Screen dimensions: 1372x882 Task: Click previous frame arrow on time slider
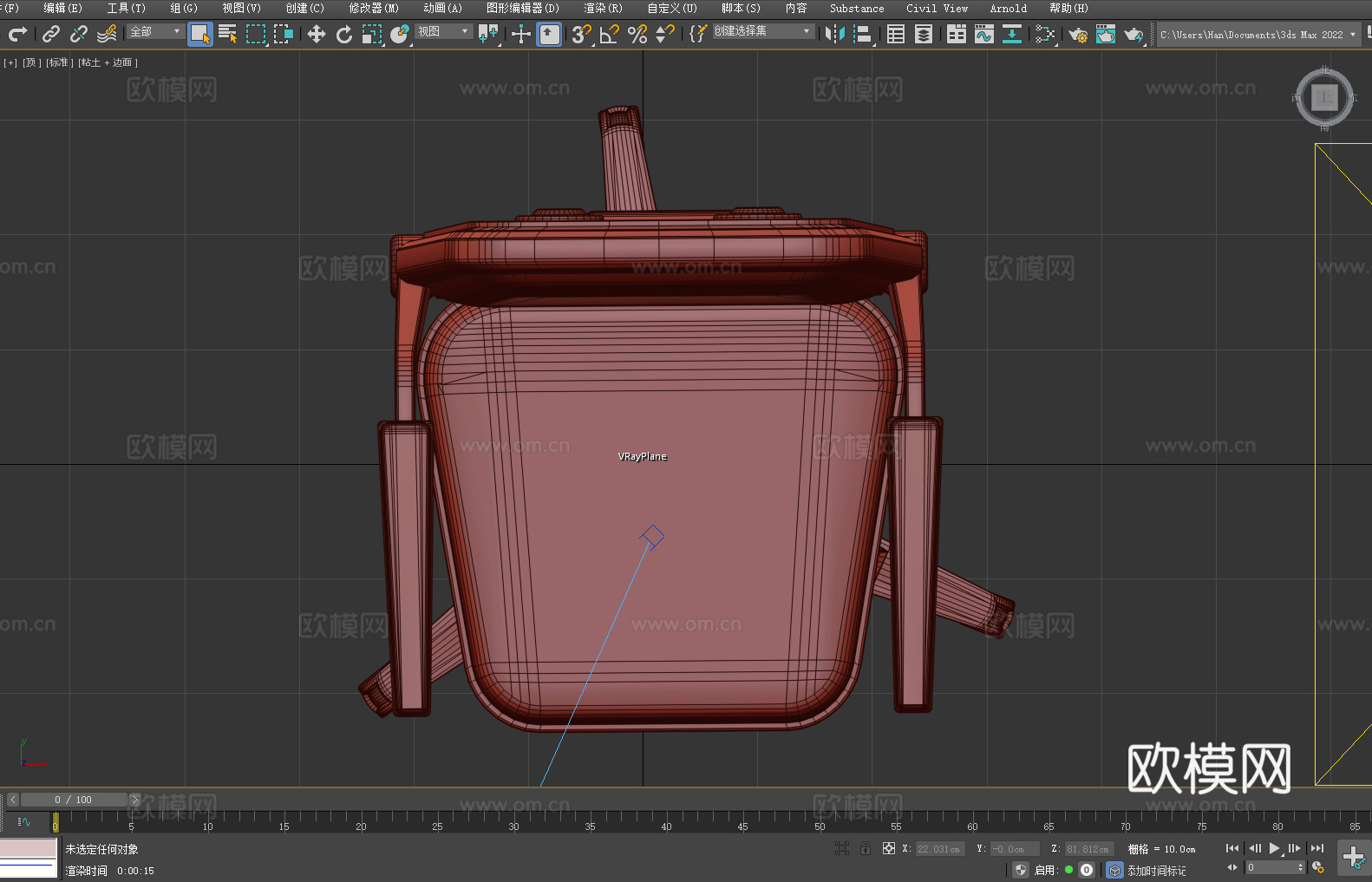[13, 800]
